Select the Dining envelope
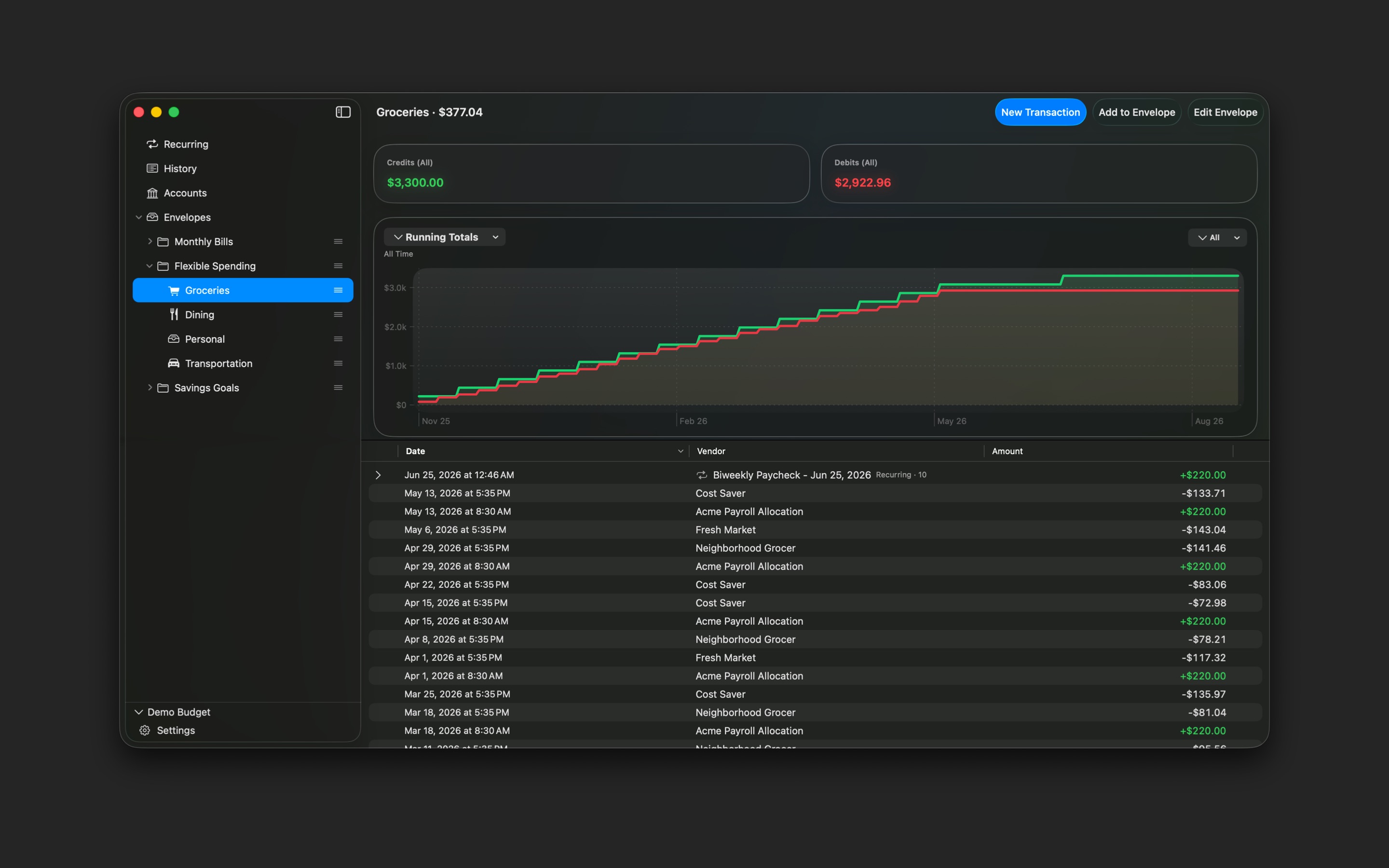 click(243, 314)
